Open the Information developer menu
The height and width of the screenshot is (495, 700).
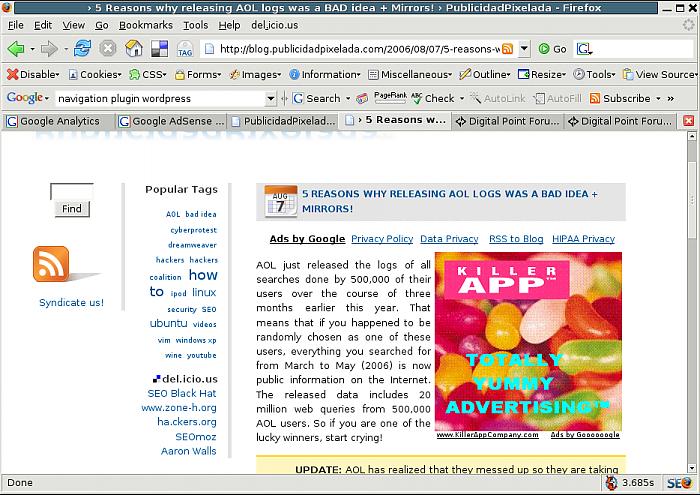click(325, 75)
